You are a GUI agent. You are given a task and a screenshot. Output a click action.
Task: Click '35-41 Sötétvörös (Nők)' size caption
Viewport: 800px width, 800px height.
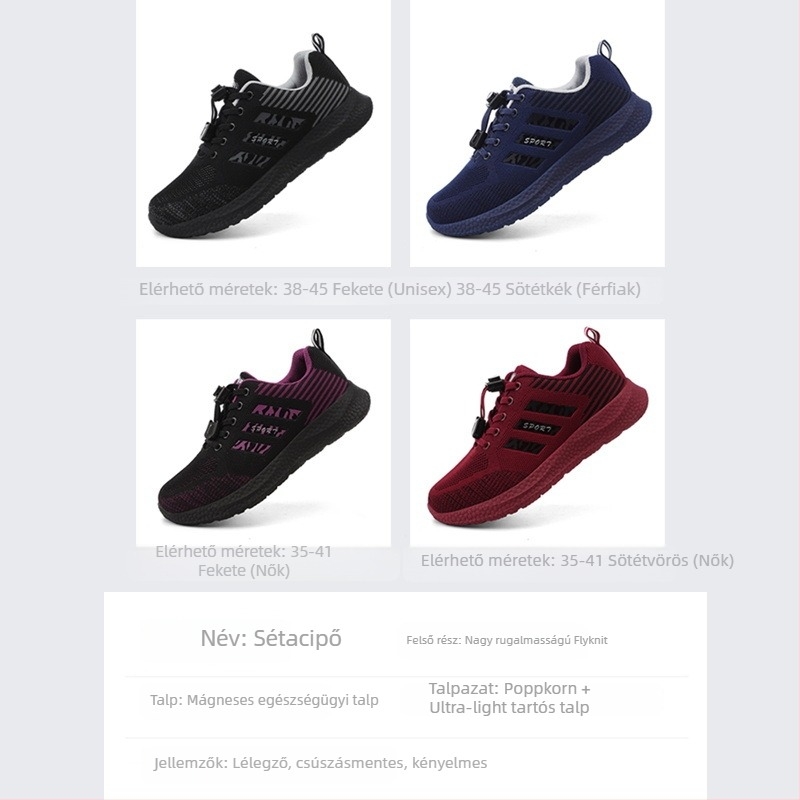click(647, 561)
